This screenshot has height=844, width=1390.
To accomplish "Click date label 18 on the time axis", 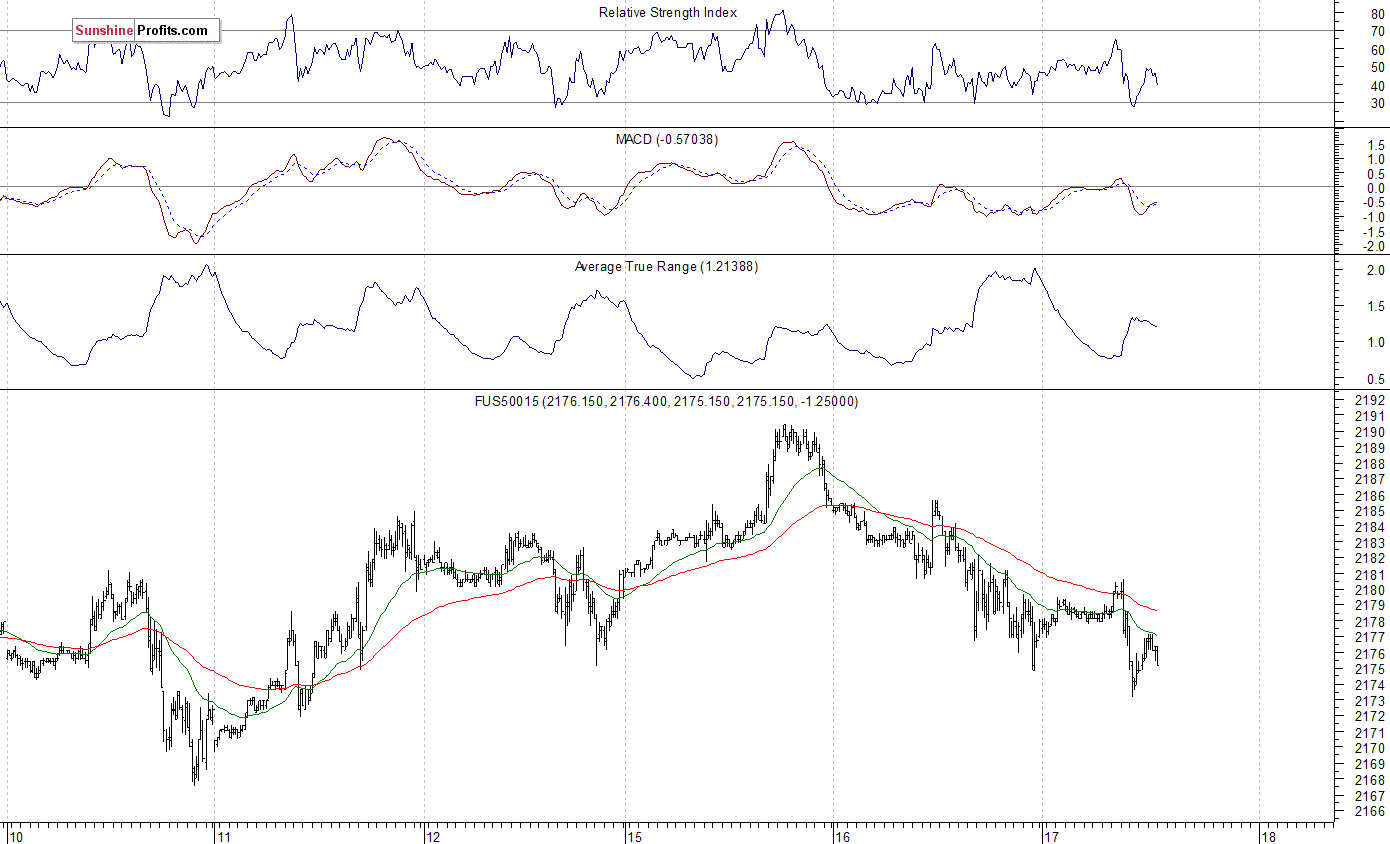I will pyautogui.click(x=1268, y=836).
